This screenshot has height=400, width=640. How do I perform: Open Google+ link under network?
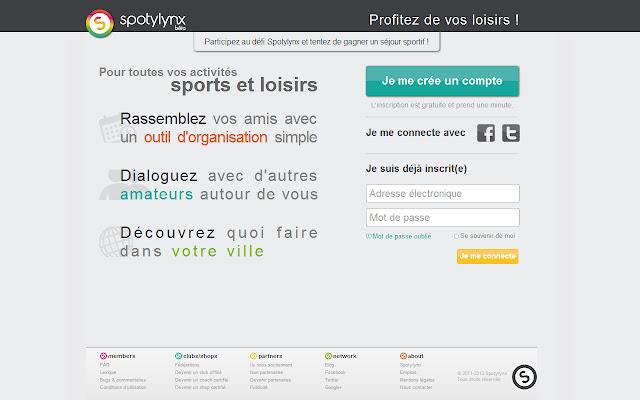[x=333, y=387]
